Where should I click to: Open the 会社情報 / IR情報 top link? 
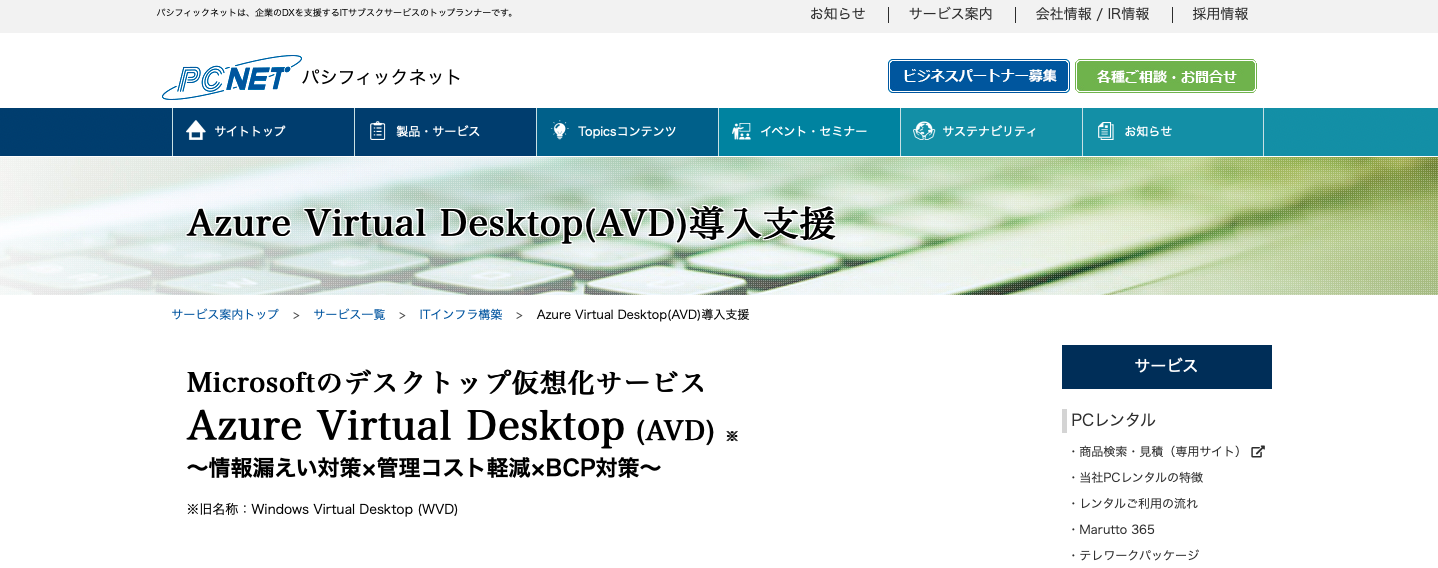[x=1092, y=14]
